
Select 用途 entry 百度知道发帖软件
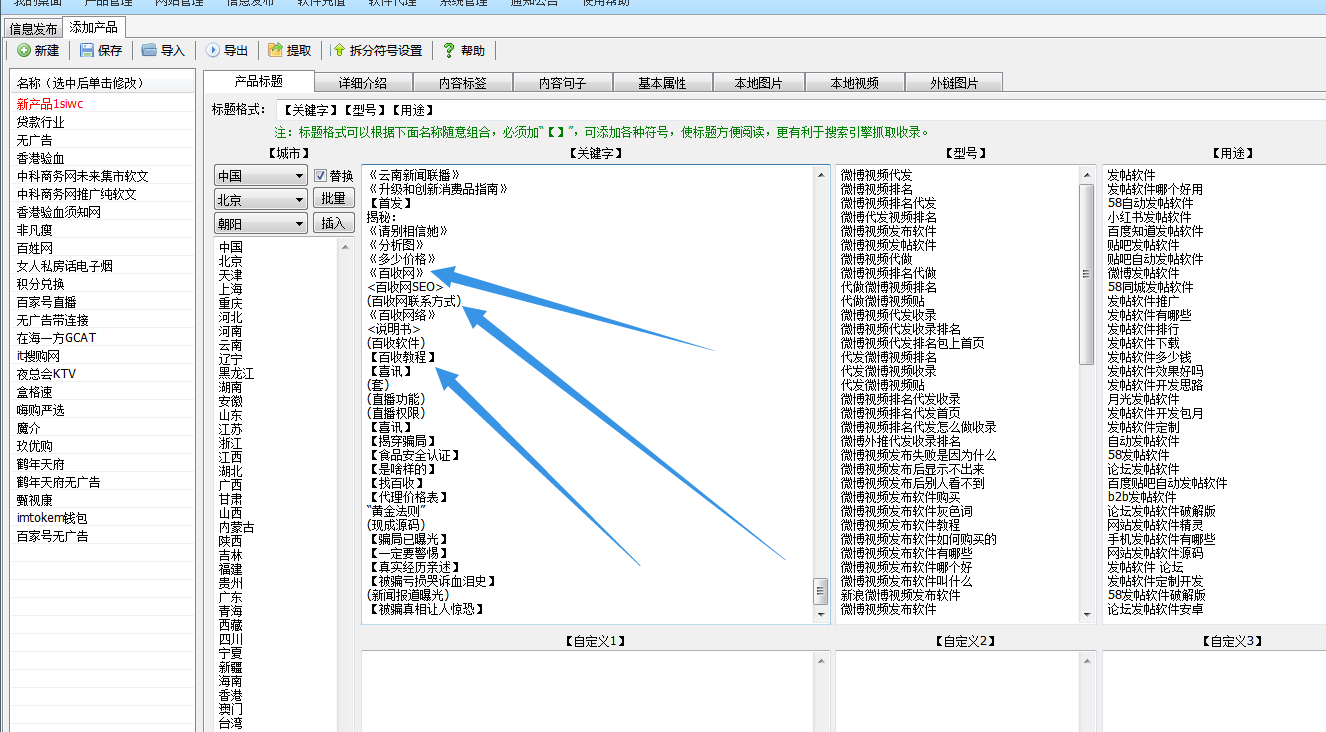tap(1155, 231)
